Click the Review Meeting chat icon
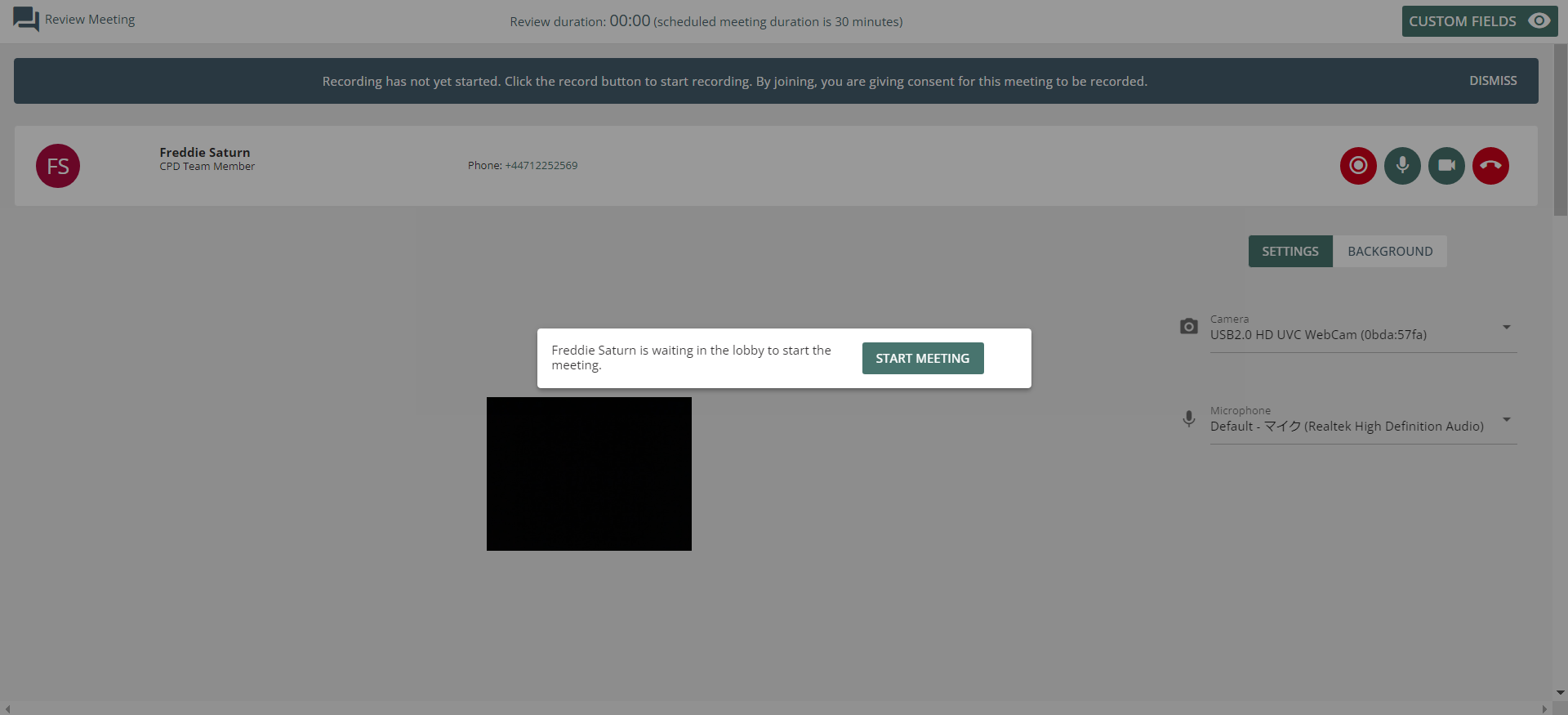This screenshot has width=1568, height=715. click(x=26, y=20)
